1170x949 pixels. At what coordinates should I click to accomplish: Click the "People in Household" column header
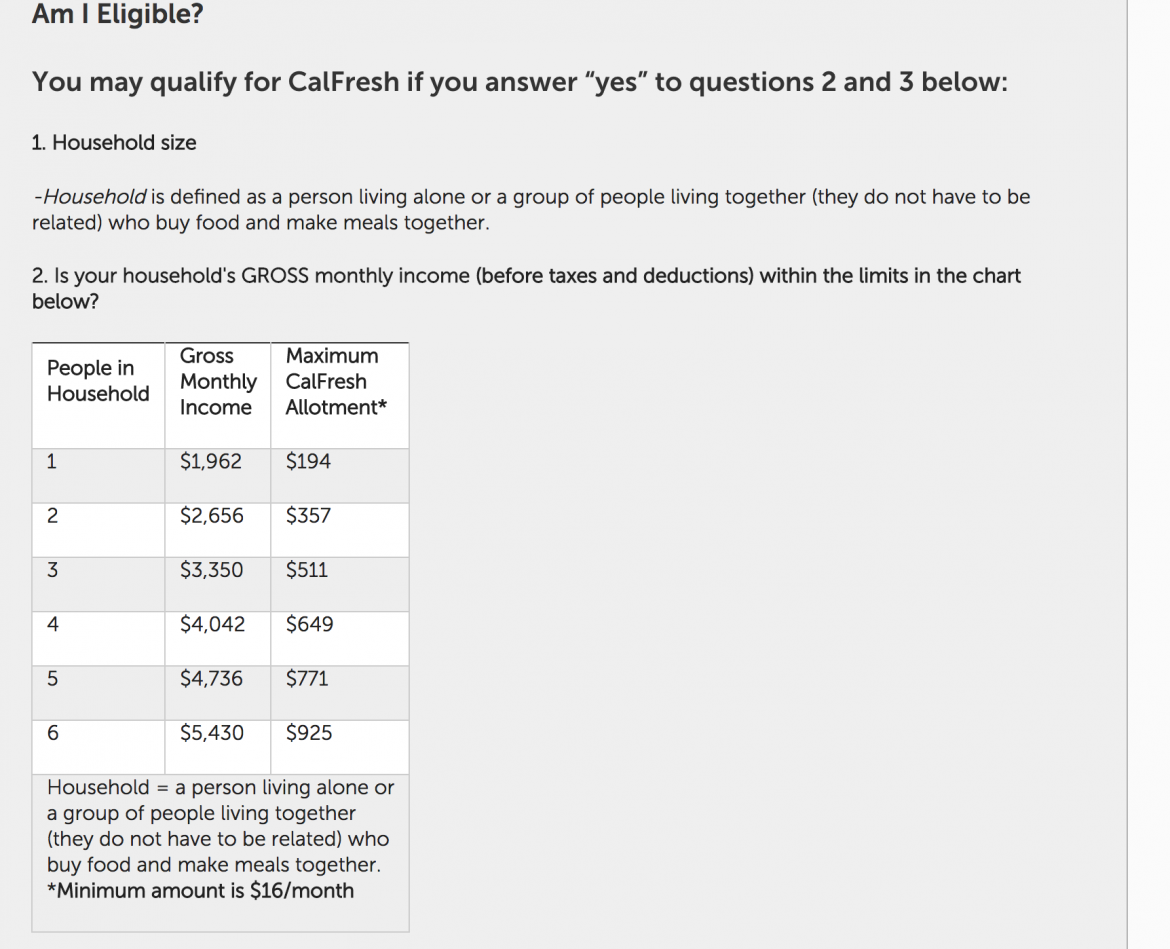coord(98,381)
